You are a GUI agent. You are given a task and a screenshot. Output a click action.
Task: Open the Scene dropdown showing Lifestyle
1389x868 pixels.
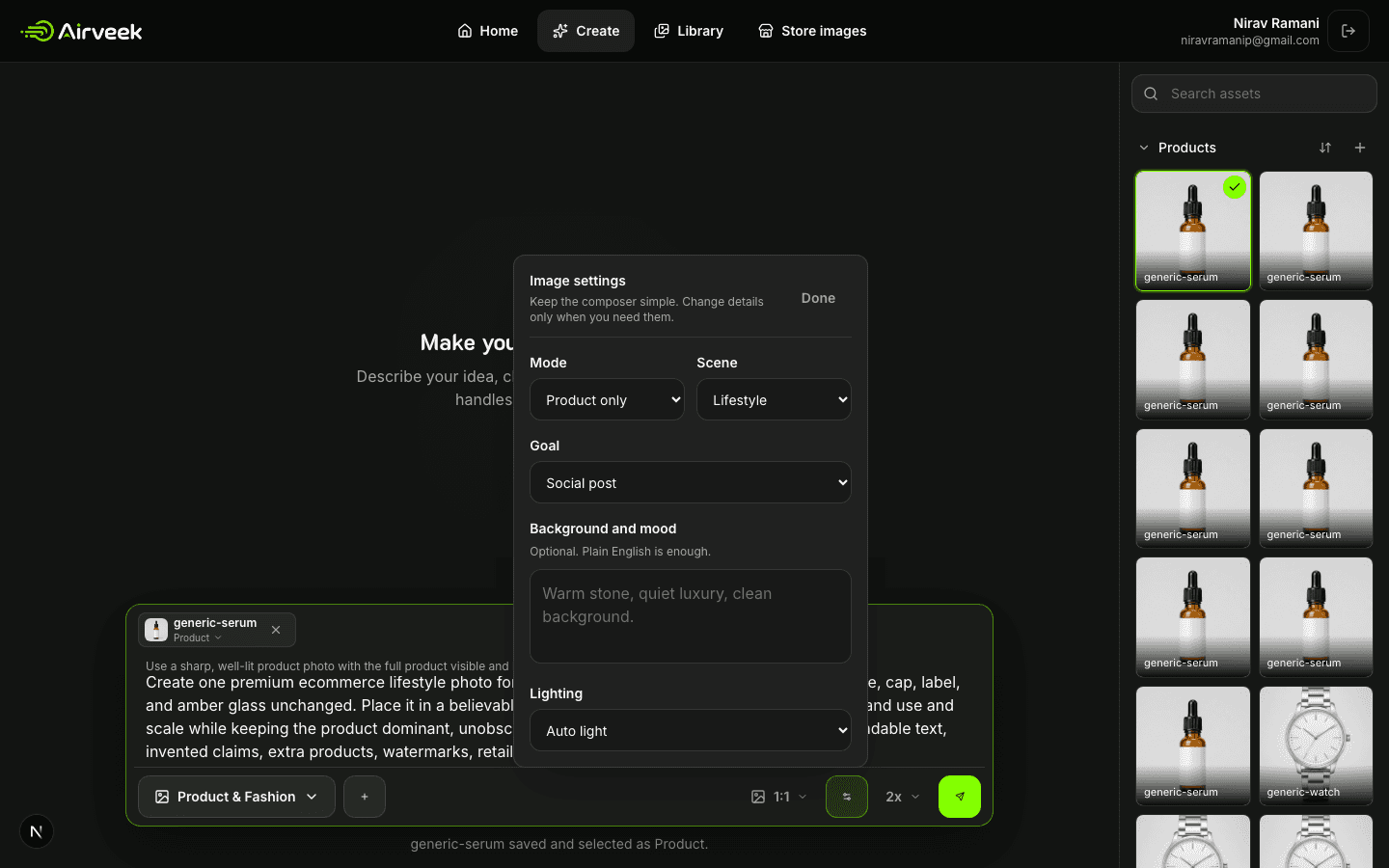tap(774, 399)
